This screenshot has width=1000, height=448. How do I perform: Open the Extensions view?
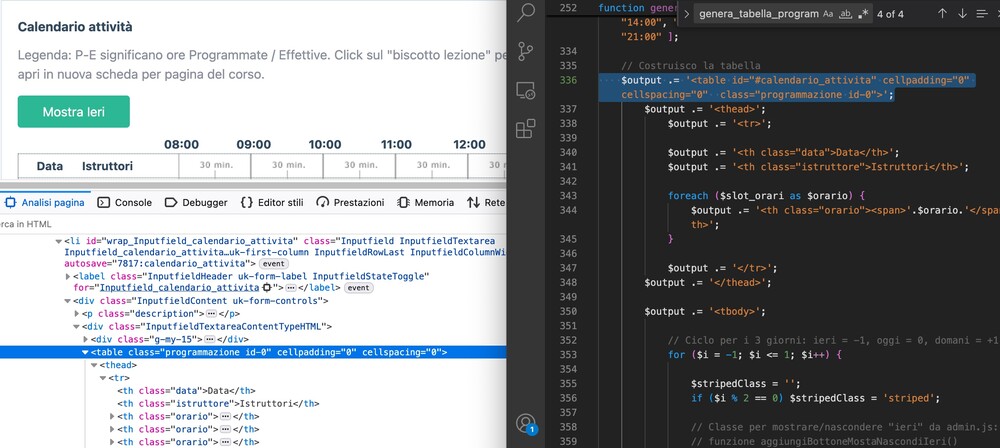click(526, 129)
